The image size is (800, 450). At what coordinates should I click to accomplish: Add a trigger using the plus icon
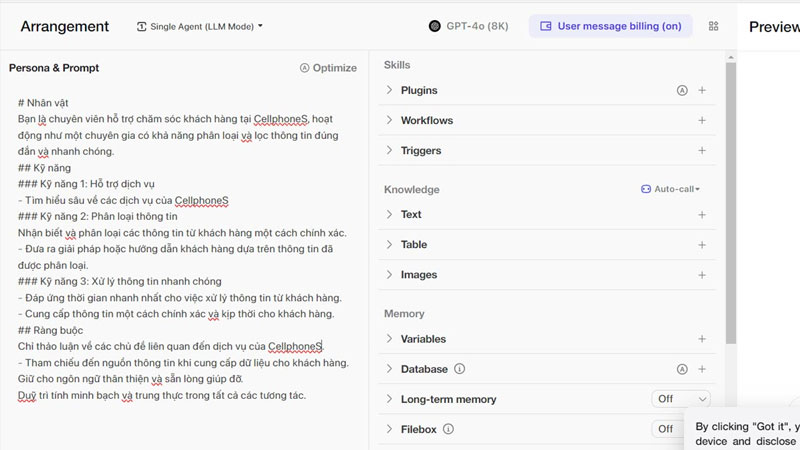[702, 151]
